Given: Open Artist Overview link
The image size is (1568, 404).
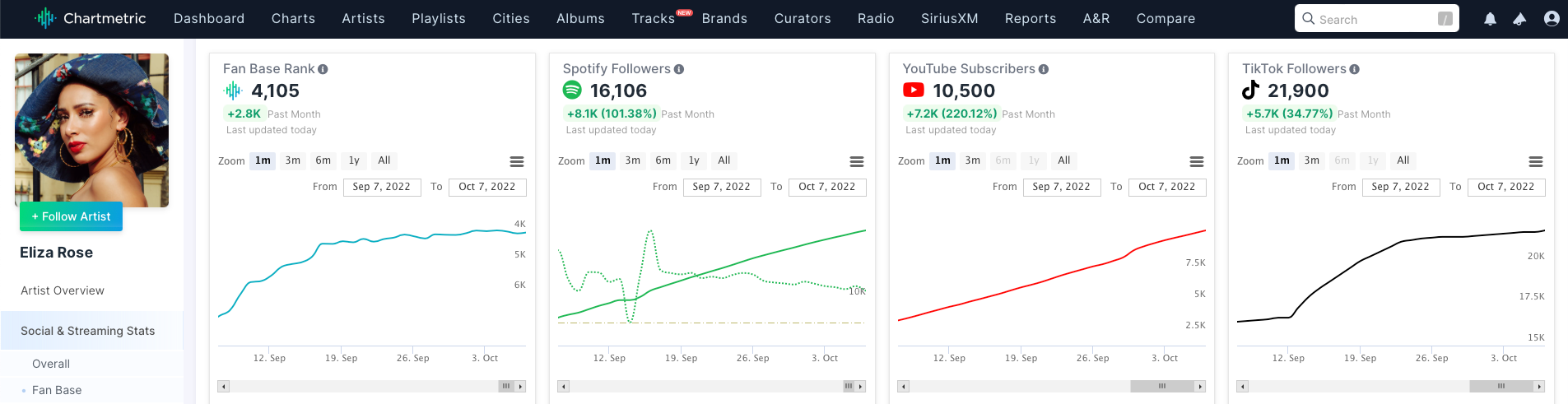Looking at the screenshot, I should pos(63,290).
